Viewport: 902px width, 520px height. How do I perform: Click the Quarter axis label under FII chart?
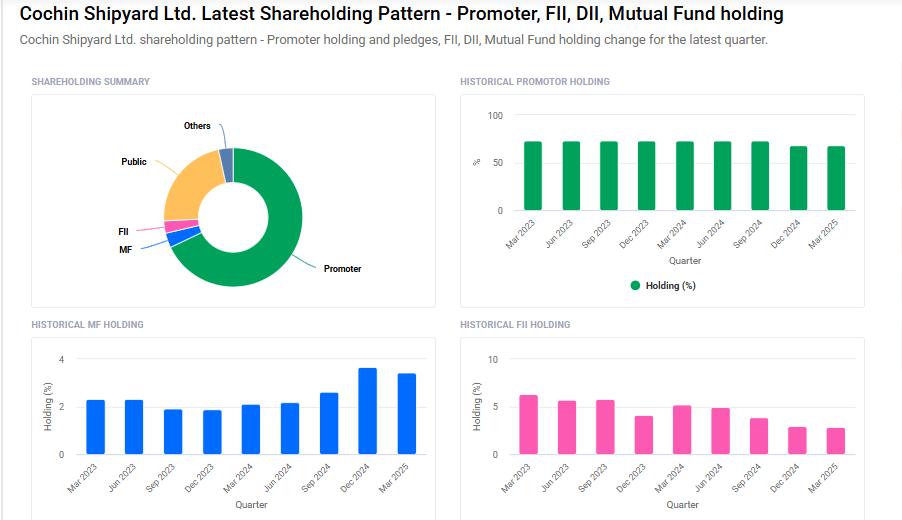tap(682, 504)
